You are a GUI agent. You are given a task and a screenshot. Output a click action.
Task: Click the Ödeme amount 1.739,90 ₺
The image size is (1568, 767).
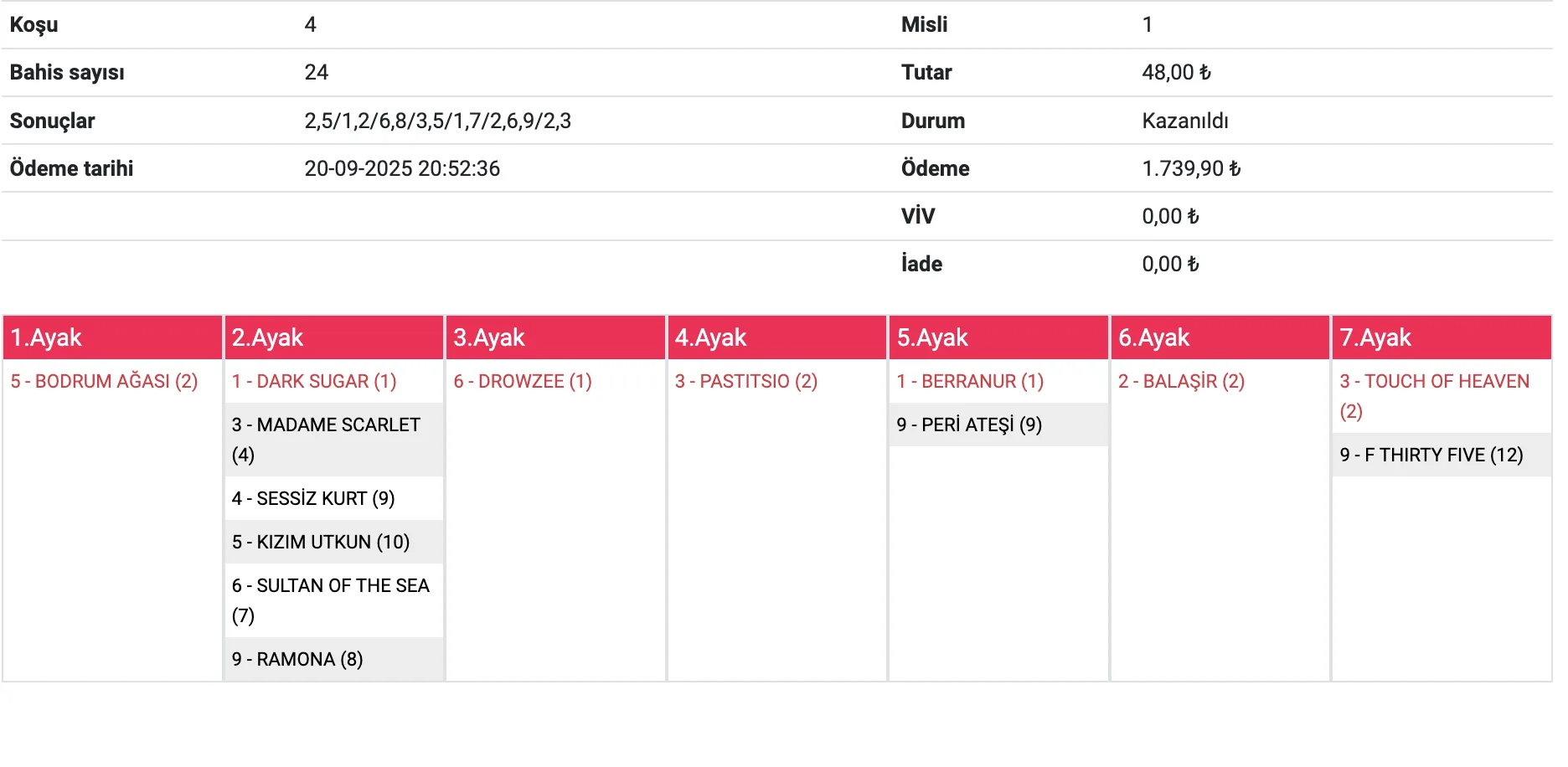1191,169
